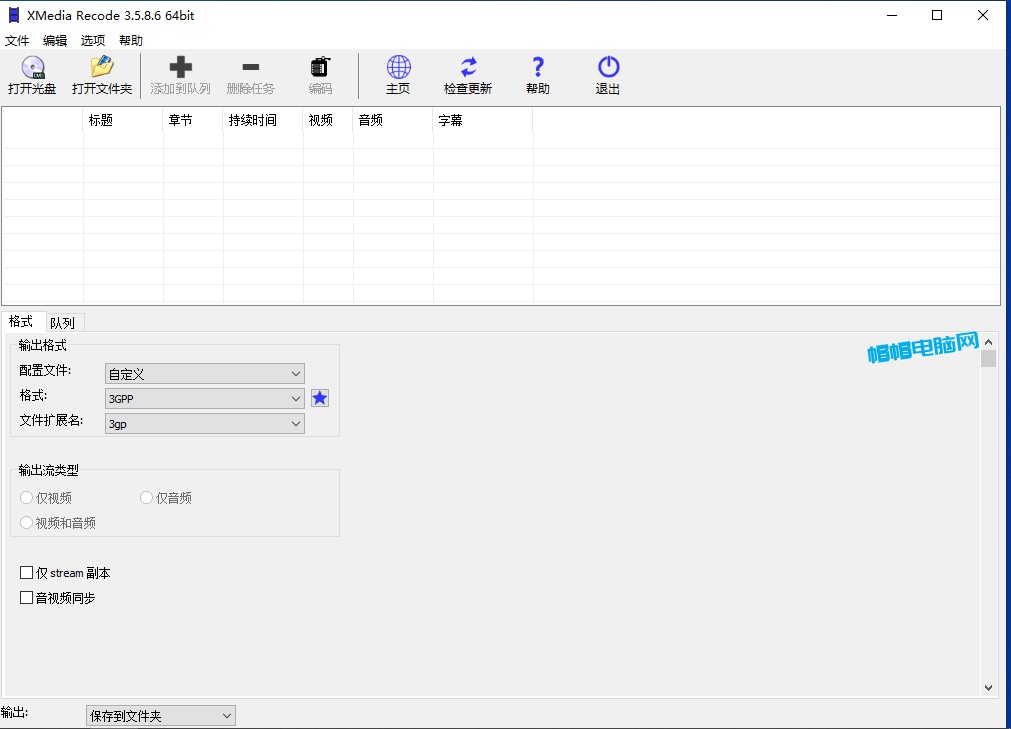The image size is (1011, 729).
Task: Open the 格式 3GPP dropdown
Action: [x=205, y=398]
